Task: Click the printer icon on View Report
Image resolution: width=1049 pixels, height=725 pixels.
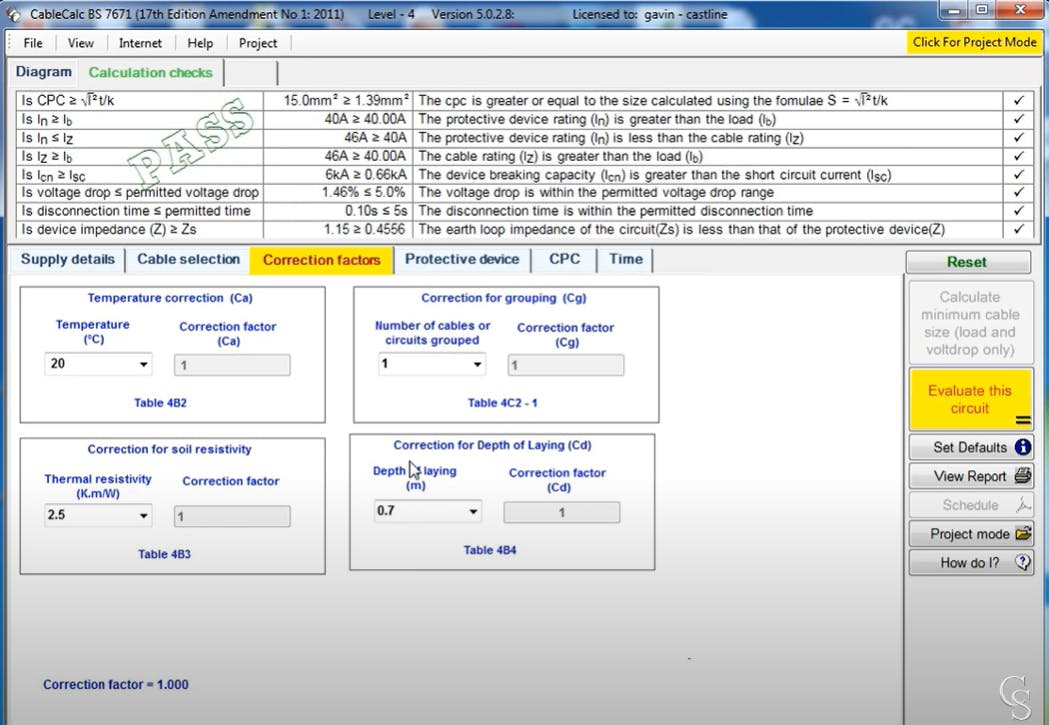Action: coord(1023,476)
